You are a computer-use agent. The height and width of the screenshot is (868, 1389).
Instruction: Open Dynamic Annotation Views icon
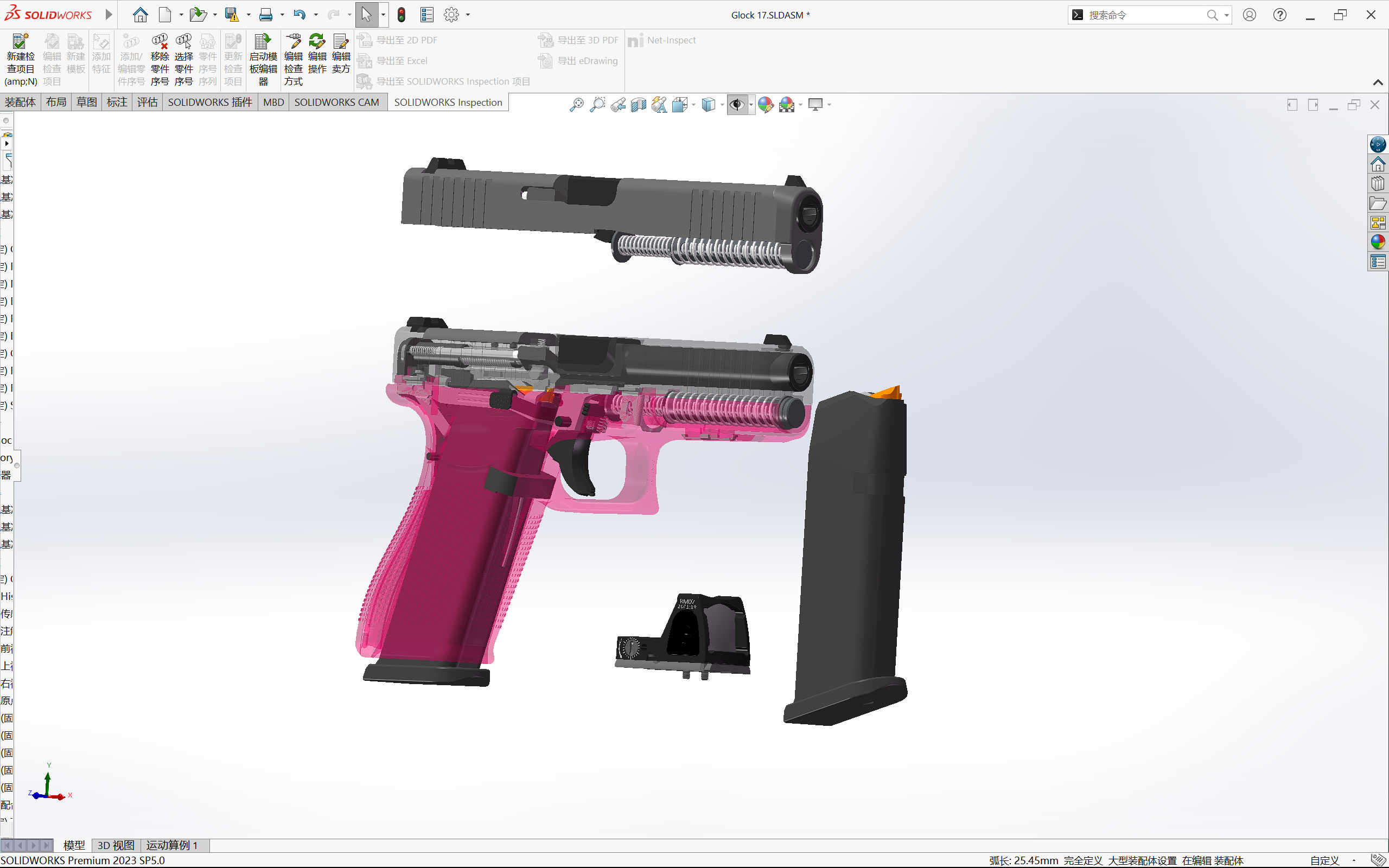(659, 105)
